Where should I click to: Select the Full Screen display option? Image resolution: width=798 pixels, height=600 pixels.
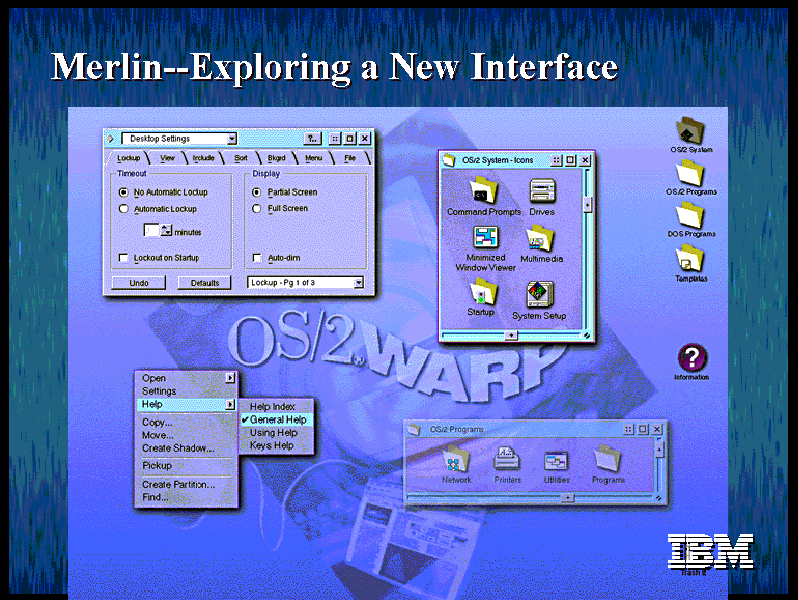tap(258, 209)
